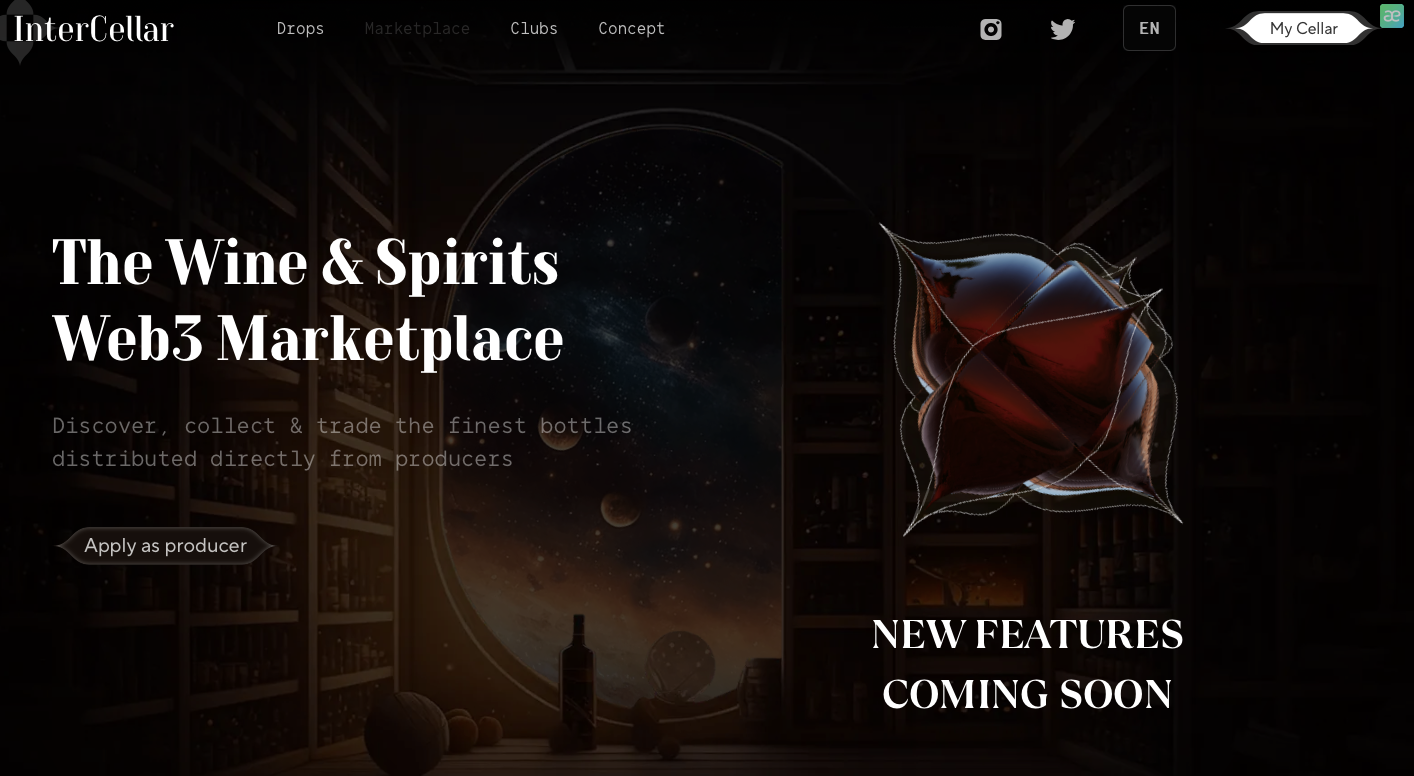Screen dimensions: 1414x776
Task: Open the Twitter bird icon
Action: click(1063, 29)
